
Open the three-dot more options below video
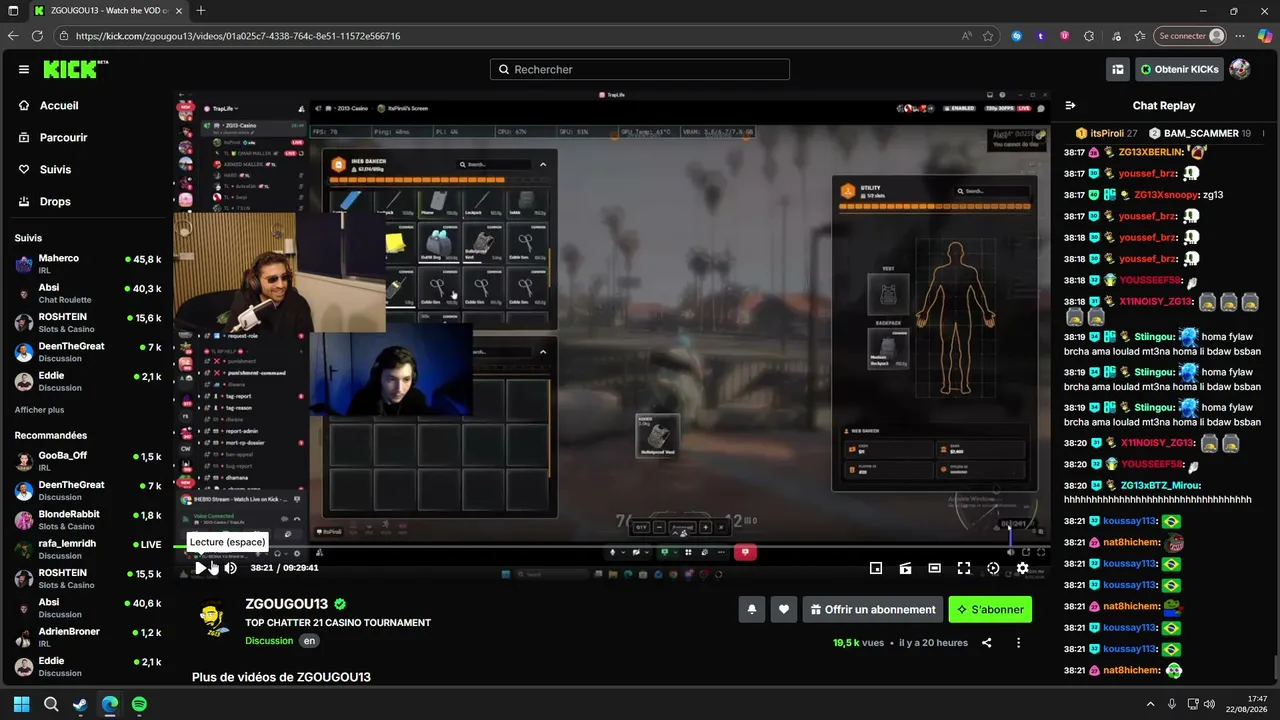point(1018,643)
